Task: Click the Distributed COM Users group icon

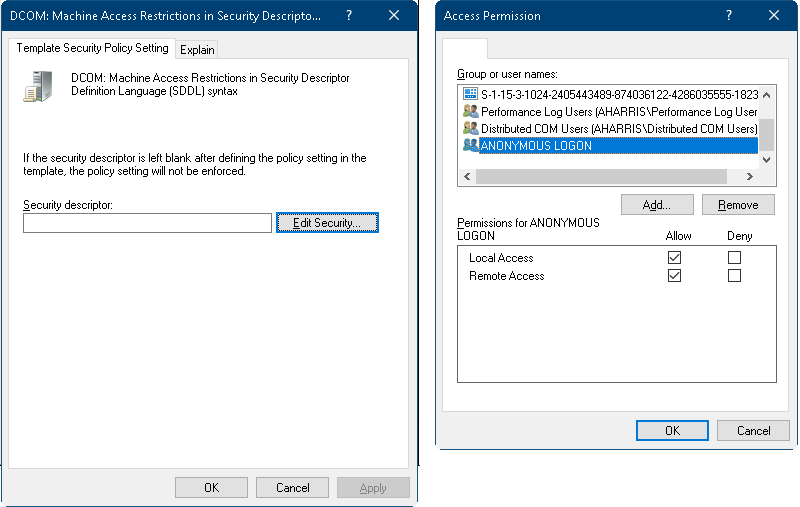Action: [471, 129]
